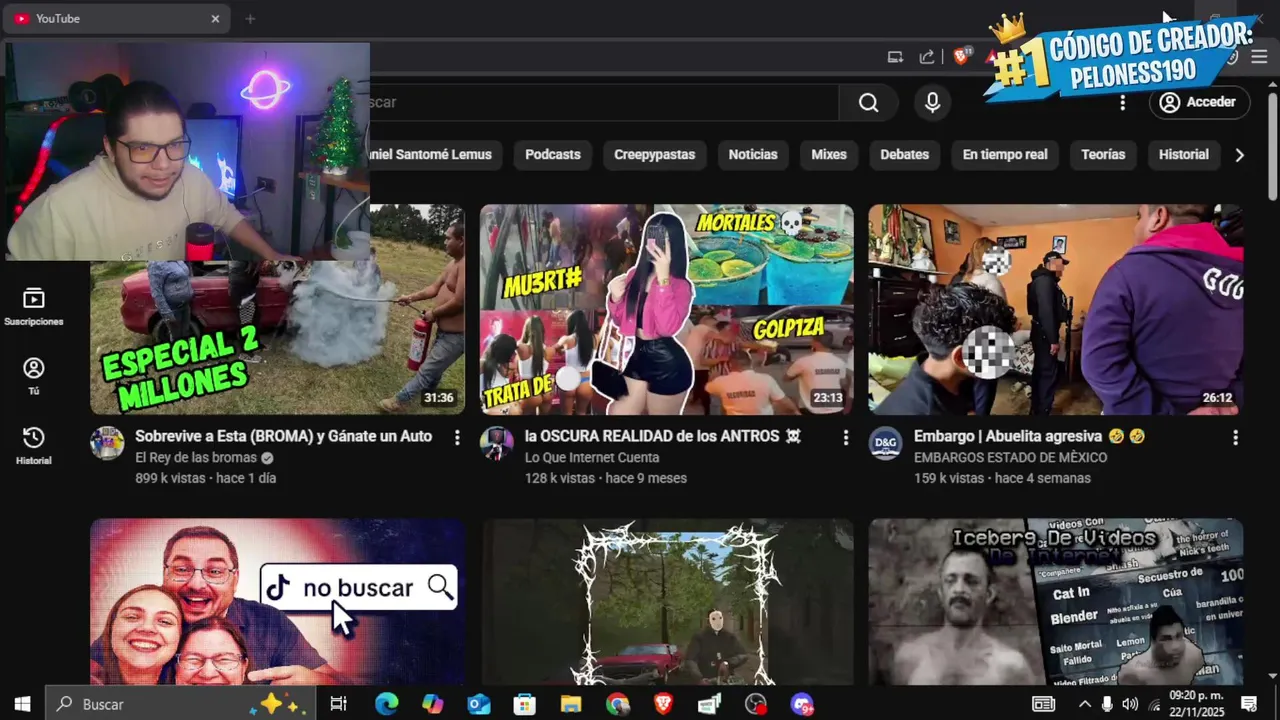1280x720 pixels.
Task: Select the Podcasts filter chip
Action: coord(553,154)
